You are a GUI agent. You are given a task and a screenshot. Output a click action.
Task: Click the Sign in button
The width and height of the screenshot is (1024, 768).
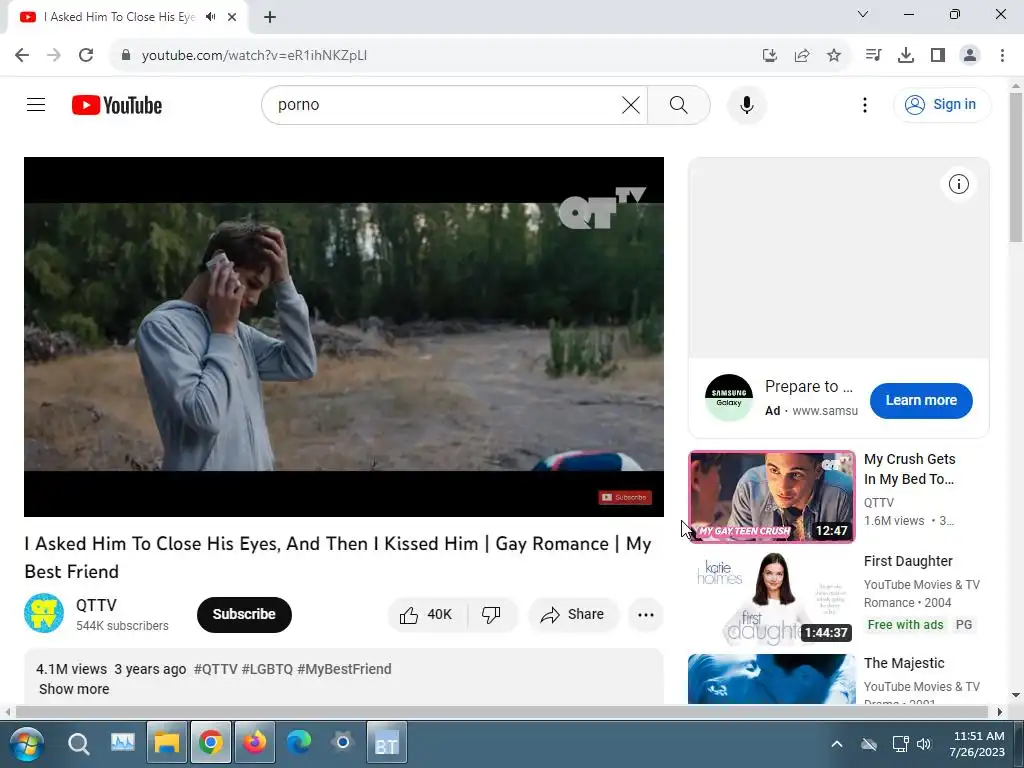[x=942, y=104]
